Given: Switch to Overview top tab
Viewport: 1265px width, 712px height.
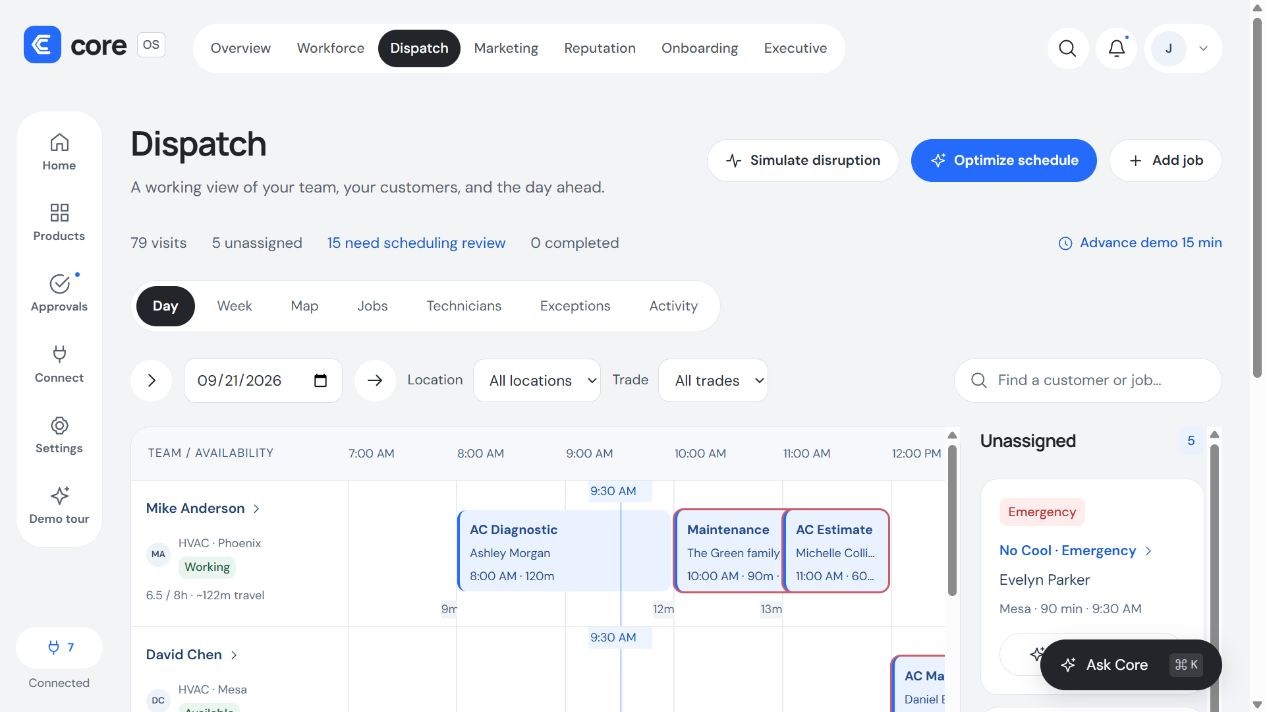Looking at the screenshot, I should click(240, 48).
